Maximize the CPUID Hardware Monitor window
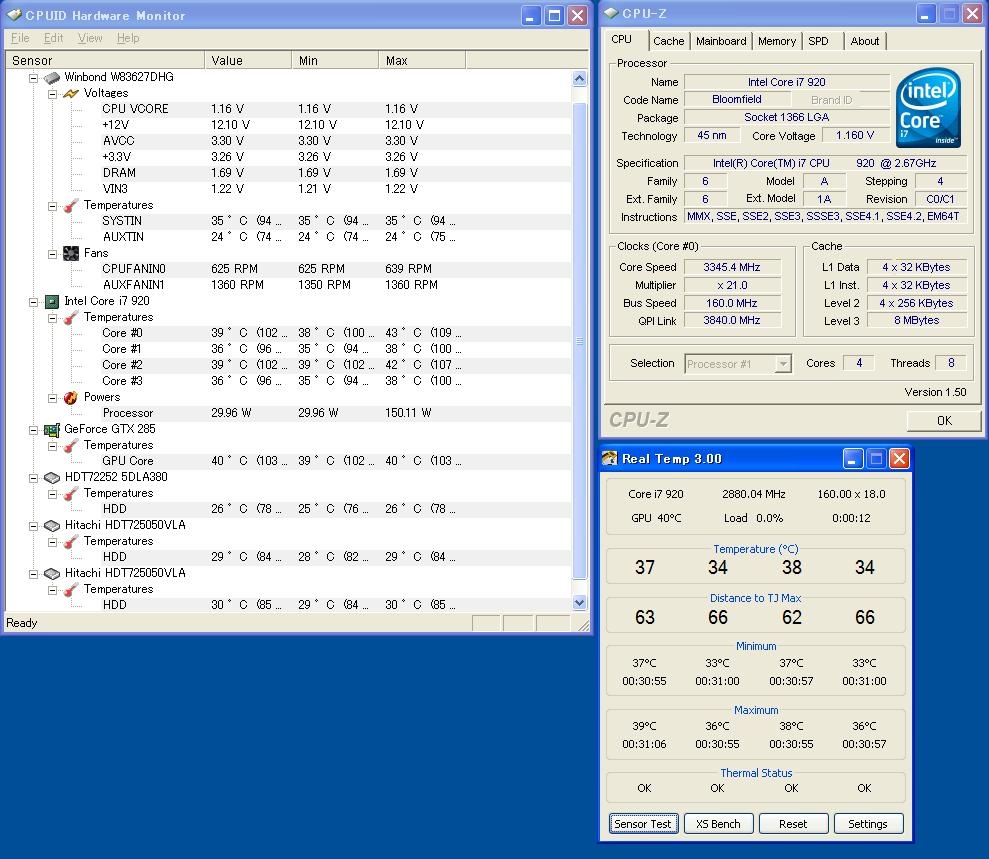 tap(554, 15)
